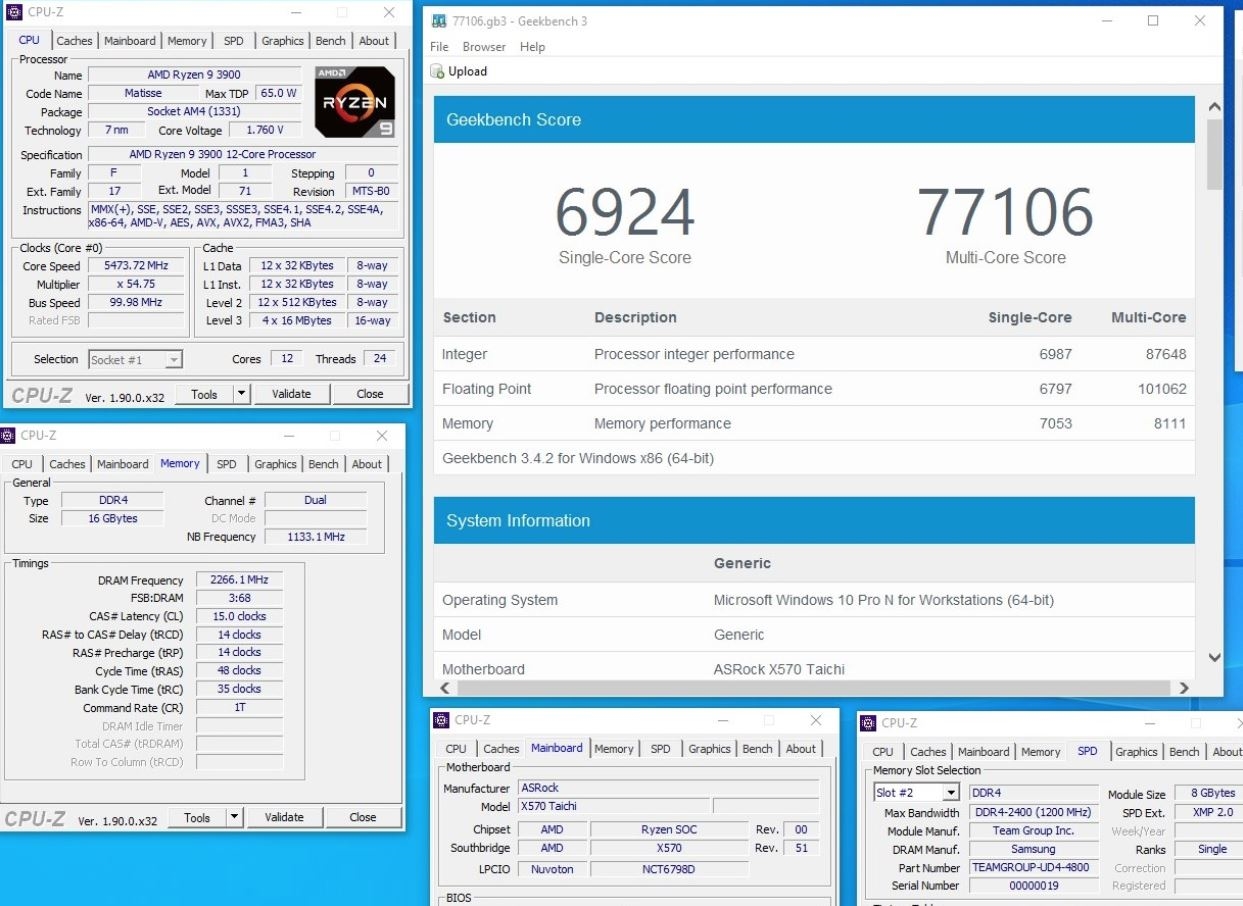This screenshot has width=1243, height=906.
Task: Switch to the Caches tab in CPU-Z
Action: point(74,41)
